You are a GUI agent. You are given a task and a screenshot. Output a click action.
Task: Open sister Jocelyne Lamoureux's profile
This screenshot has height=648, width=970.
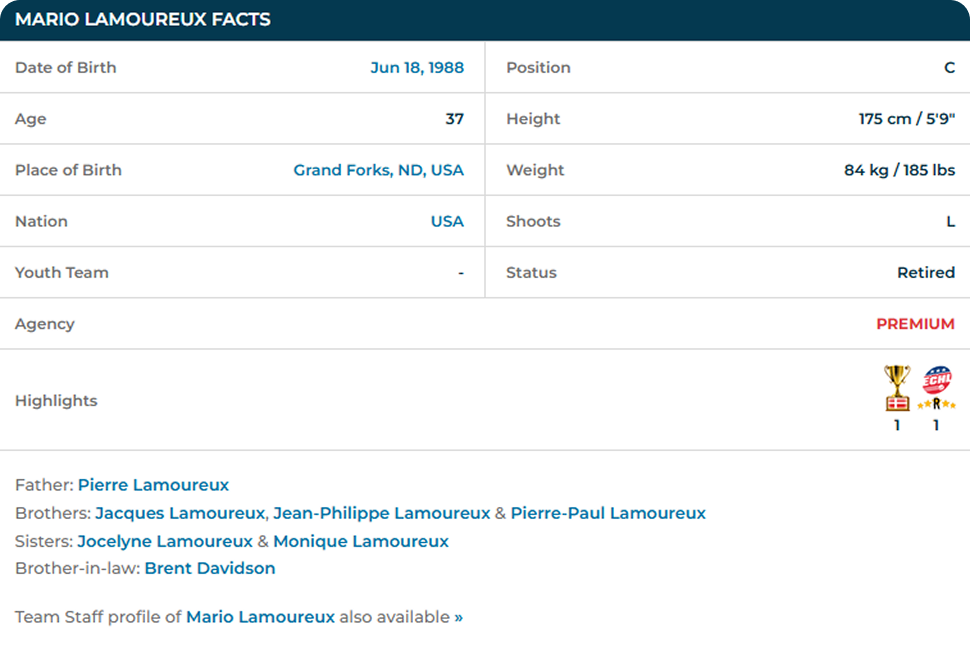[165, 541]
